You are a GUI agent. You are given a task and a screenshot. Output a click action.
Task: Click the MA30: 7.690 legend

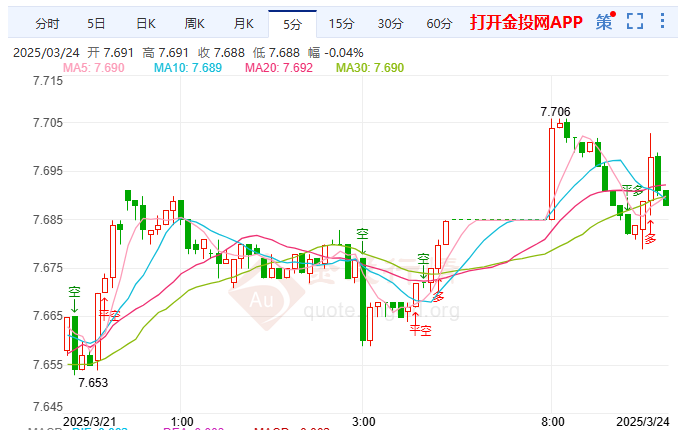[370, 68]
